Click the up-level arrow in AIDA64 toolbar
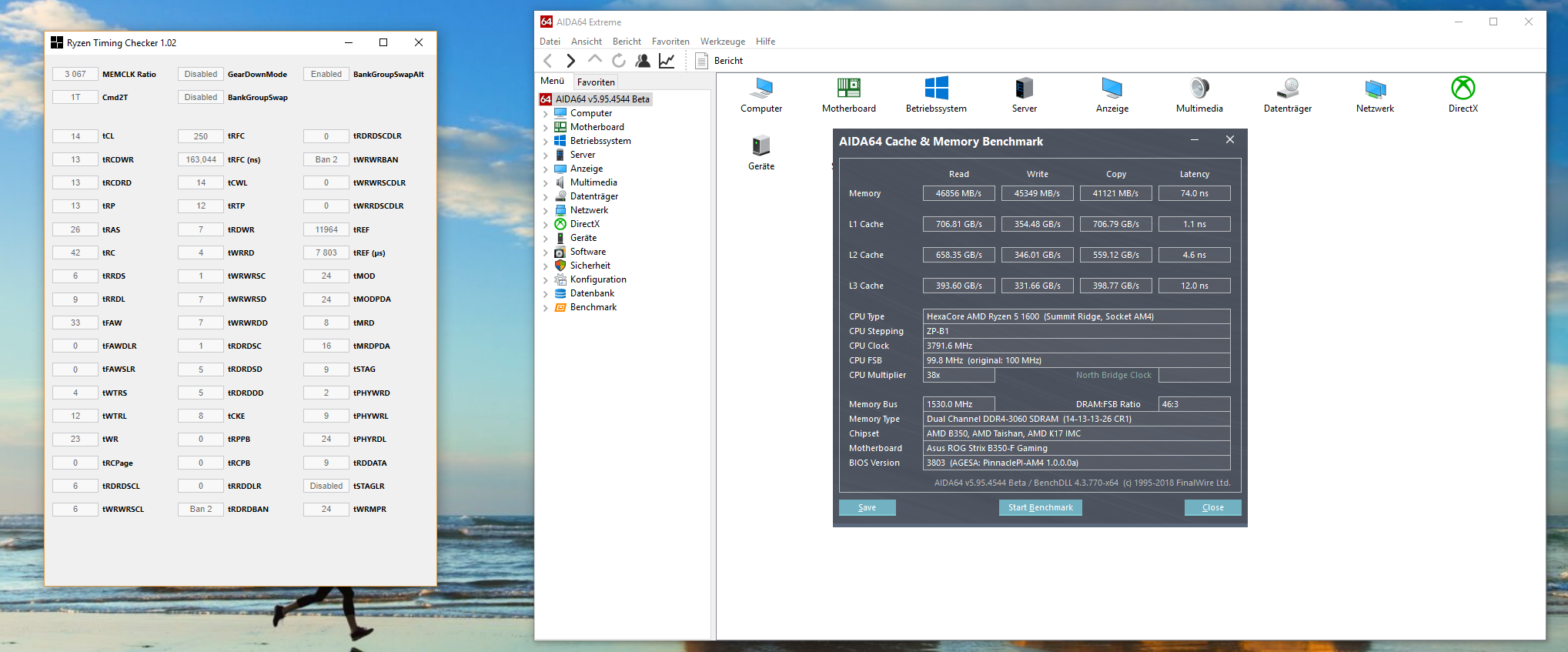The width and height of the screenshot is (1568, 652). pyautogui.click(x=595, y=59)
